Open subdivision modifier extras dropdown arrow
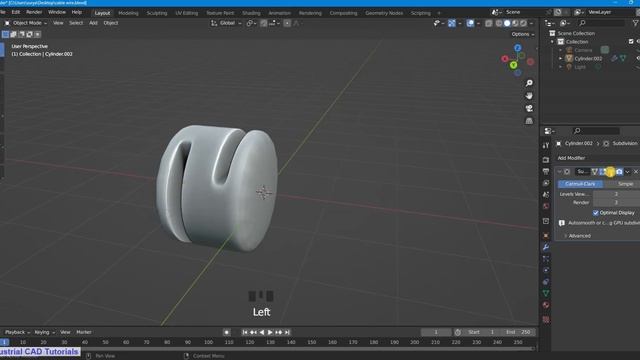 pos(627,172)
